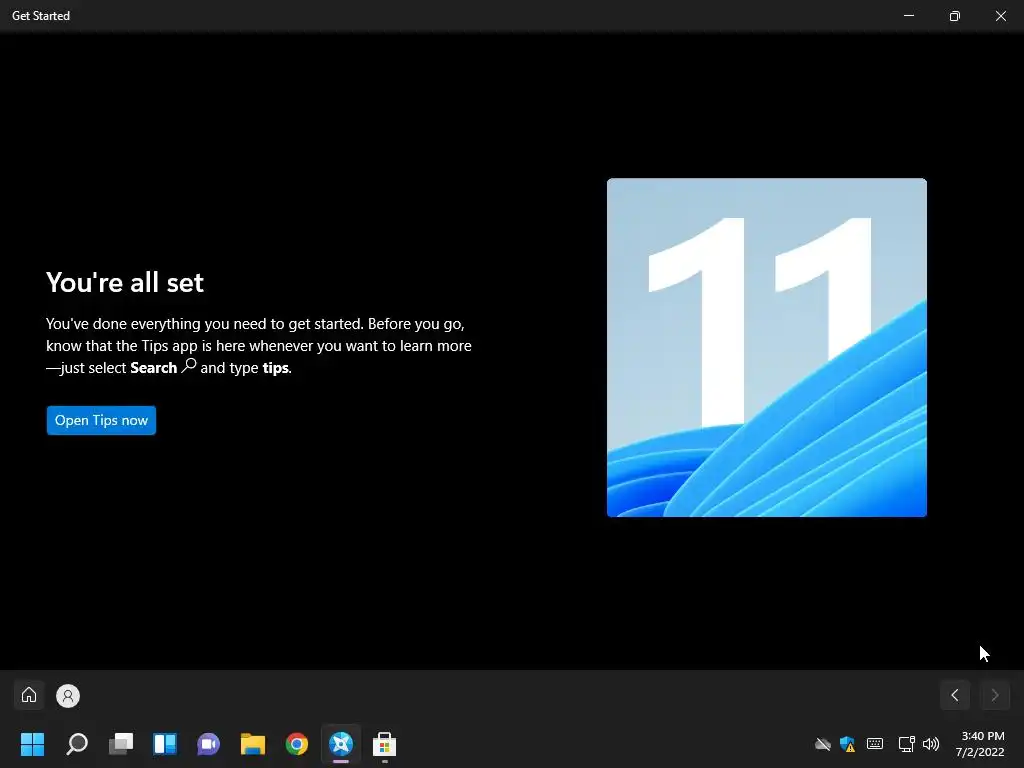Open the Widgets taskbar icon
This screenshot has height=768, width=1024.
[165, 744]
